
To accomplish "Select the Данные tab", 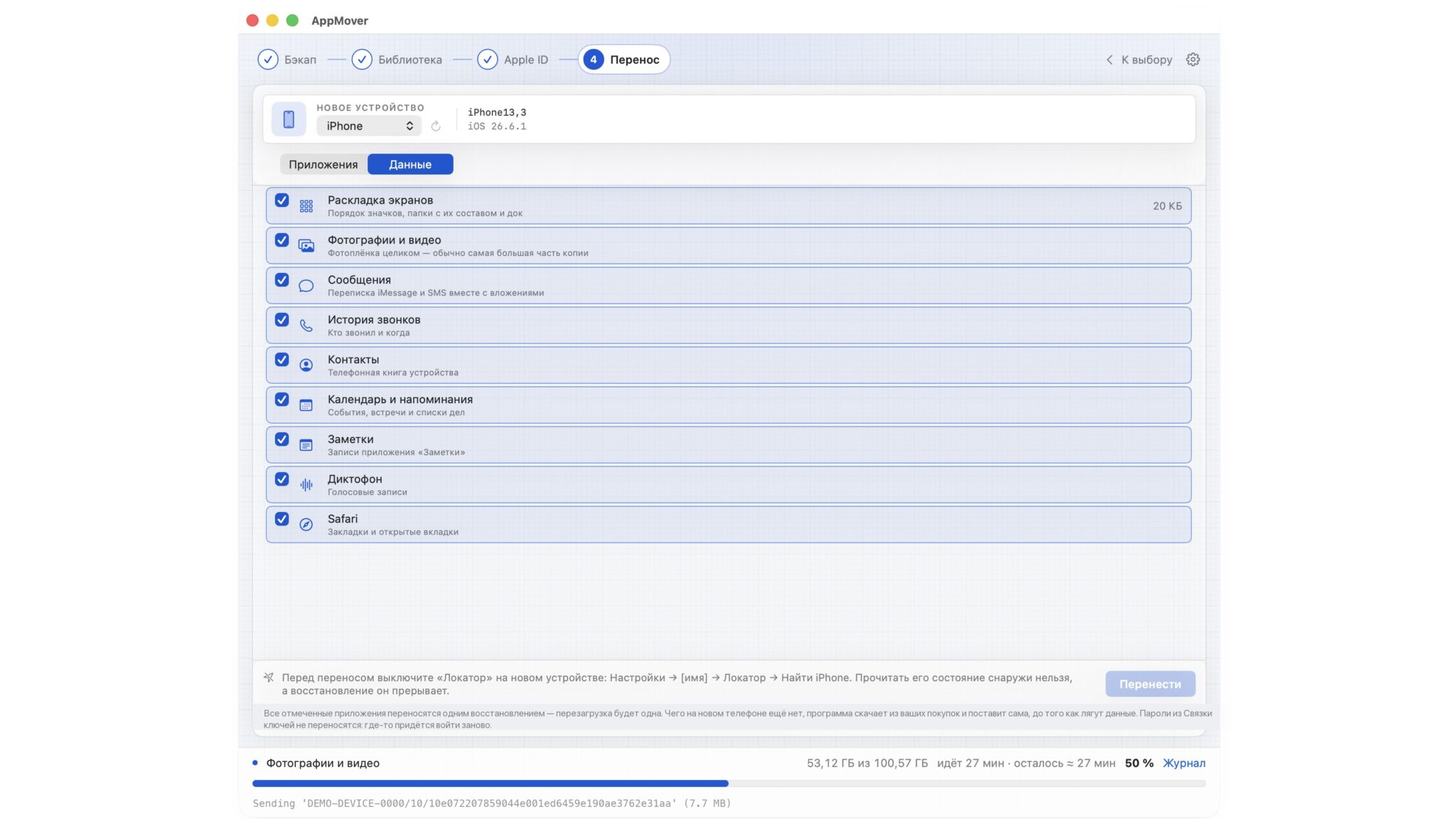I will pyautogui.click(x=410, y=164).
